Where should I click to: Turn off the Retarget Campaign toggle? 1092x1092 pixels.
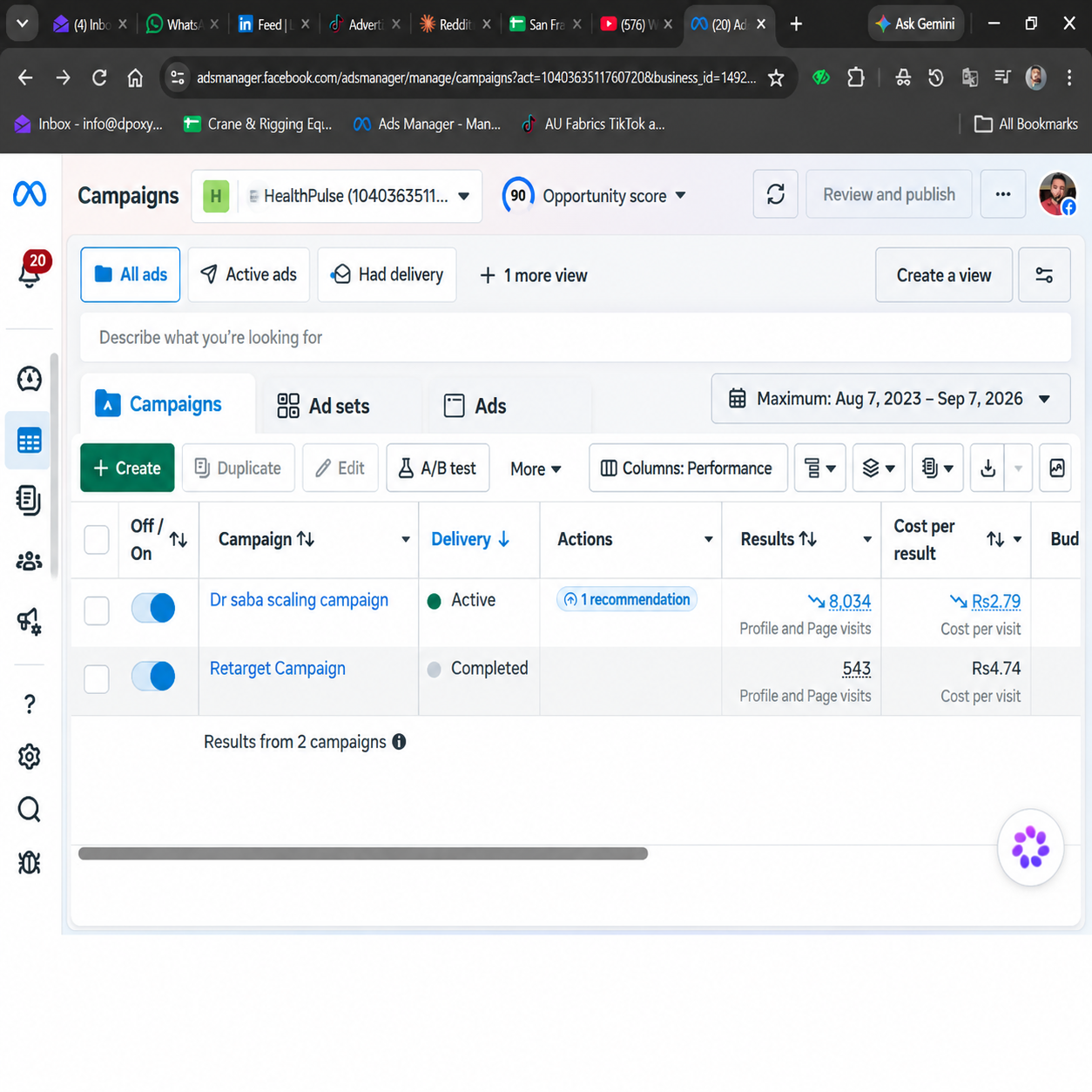point(153,676)
